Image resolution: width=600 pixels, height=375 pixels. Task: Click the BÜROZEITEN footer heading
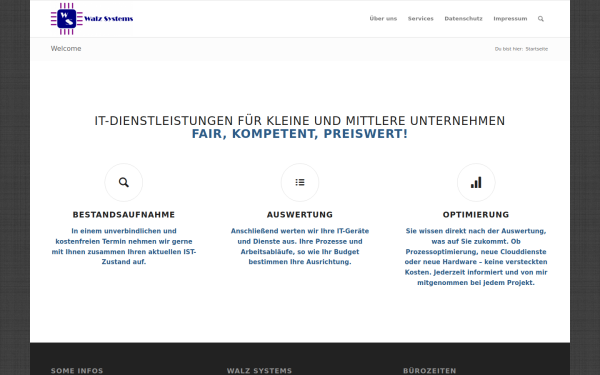click(429, 371)
